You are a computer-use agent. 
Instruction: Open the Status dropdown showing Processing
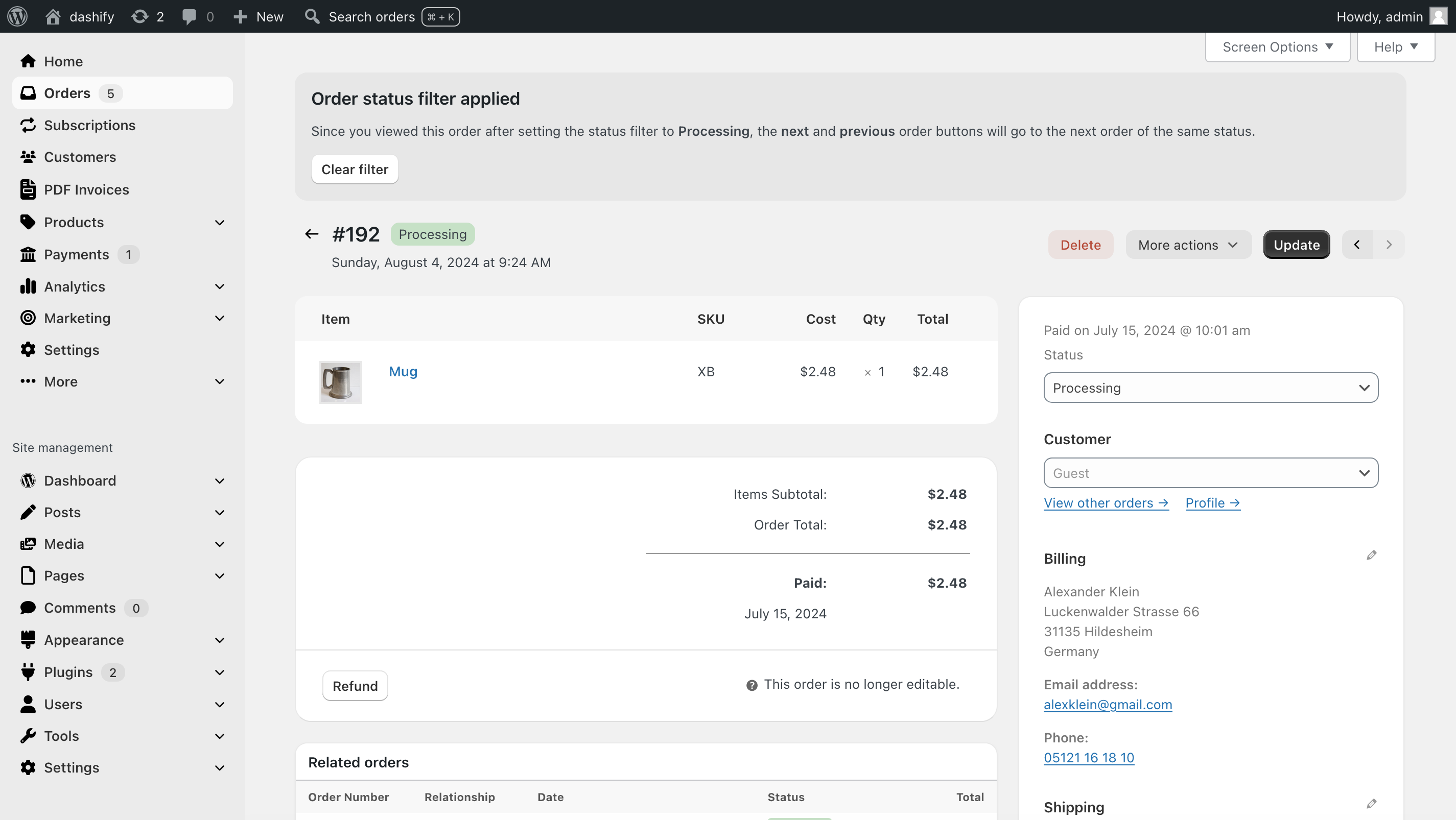click(1211, 388)
